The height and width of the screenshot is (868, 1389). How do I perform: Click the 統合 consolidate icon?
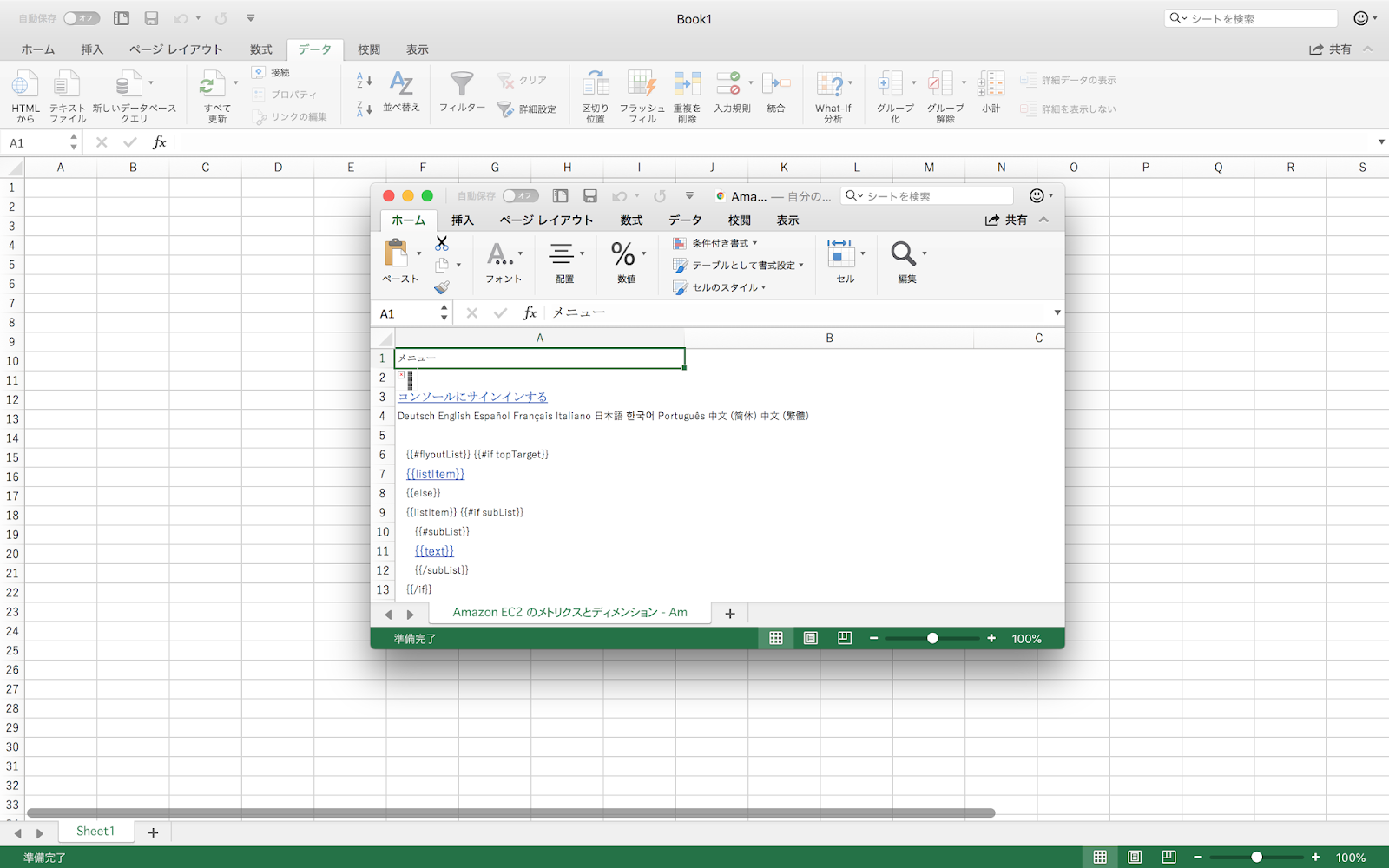pos(776,83)
